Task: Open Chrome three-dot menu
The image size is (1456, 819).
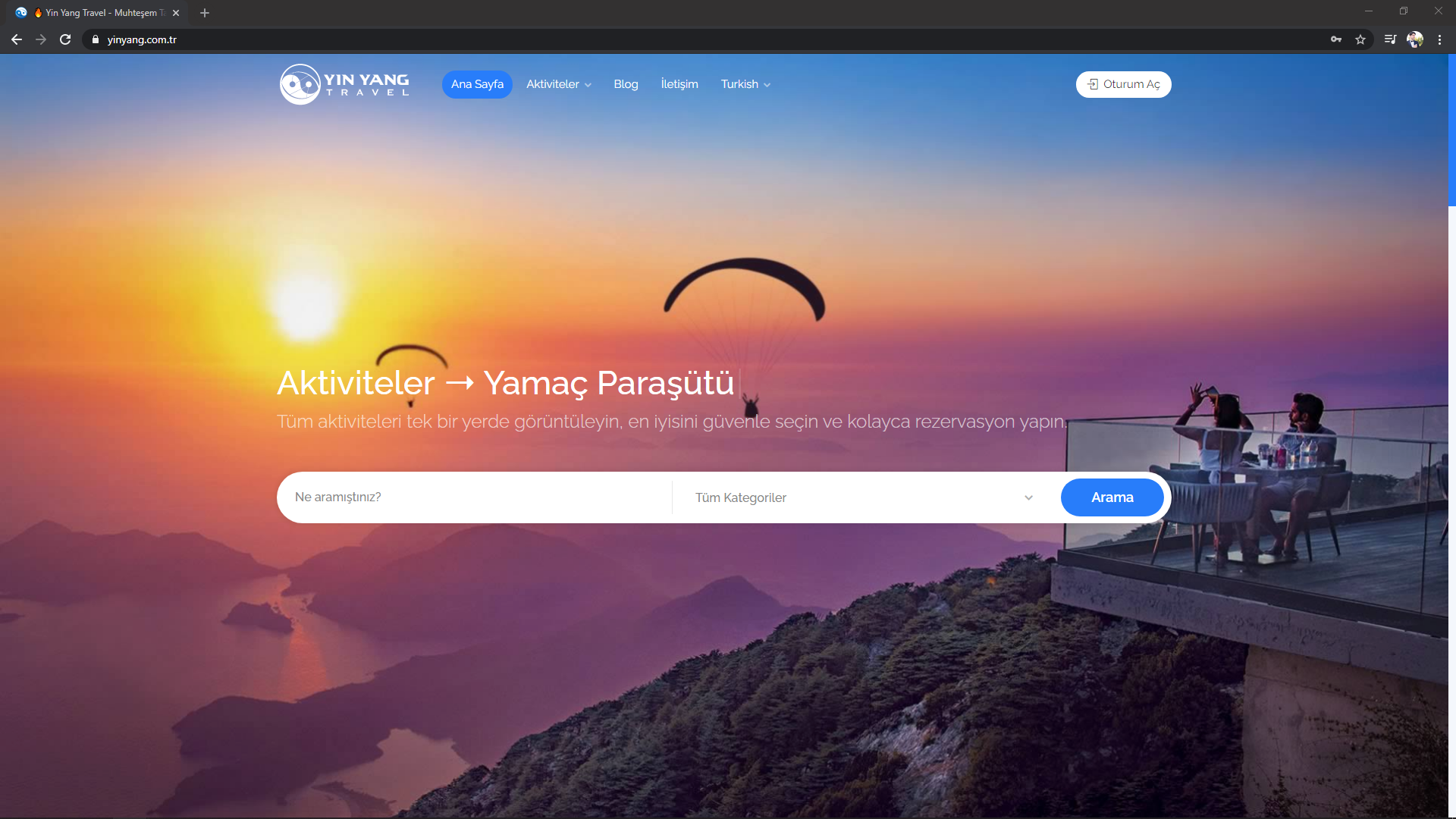Action: click(x=1439, y=39)
